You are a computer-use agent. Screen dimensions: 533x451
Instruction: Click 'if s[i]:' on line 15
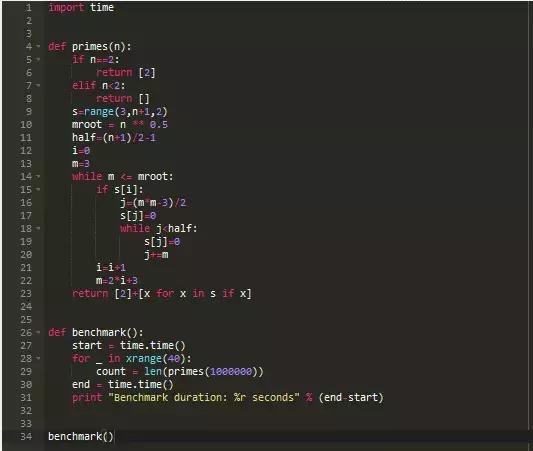(x=120, y=189)
